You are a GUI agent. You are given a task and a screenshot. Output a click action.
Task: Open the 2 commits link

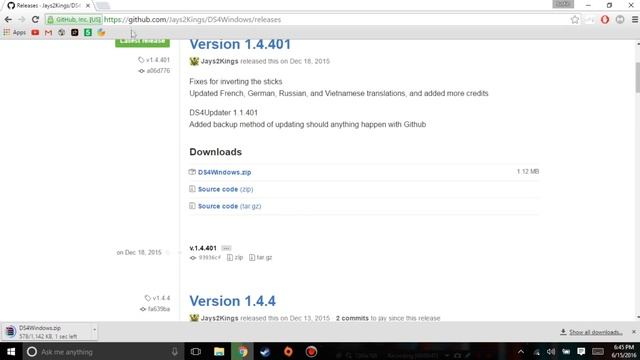(352, 318)
